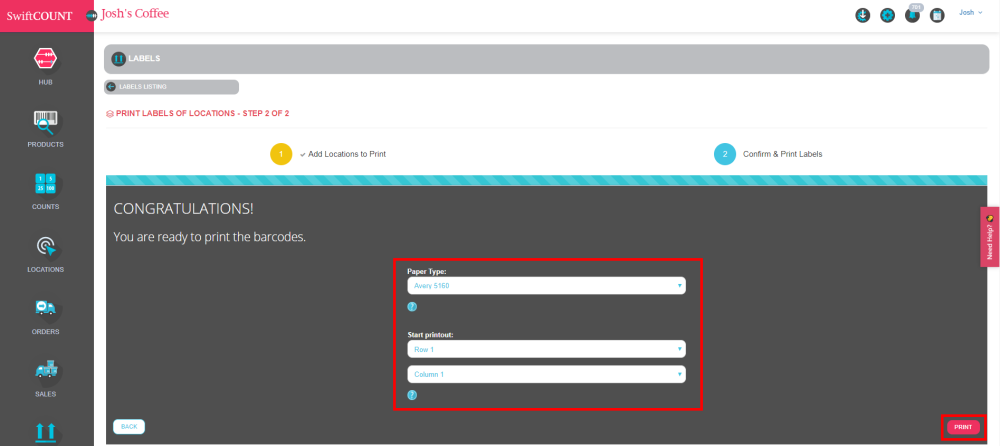Click the ORDERS sidebar label
The width and height of the screenshot is (1000, 446).
pos(45,332)
